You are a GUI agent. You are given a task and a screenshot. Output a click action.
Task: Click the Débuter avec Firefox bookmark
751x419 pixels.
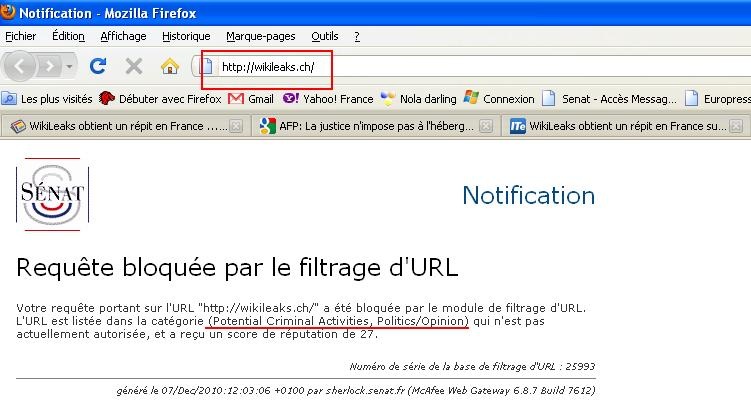coord(158,99)
